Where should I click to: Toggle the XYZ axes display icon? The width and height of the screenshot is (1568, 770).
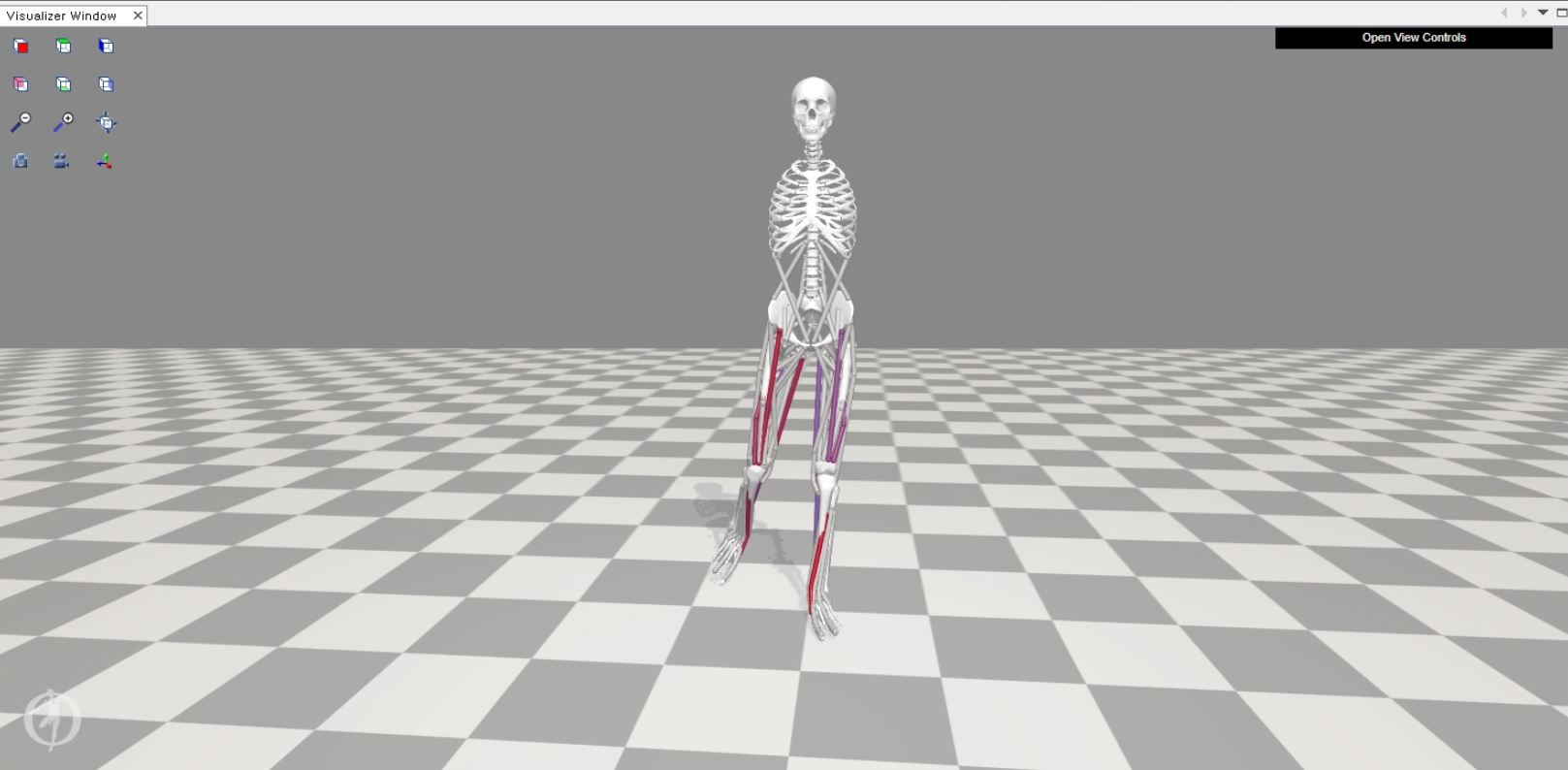click(105, 161)
